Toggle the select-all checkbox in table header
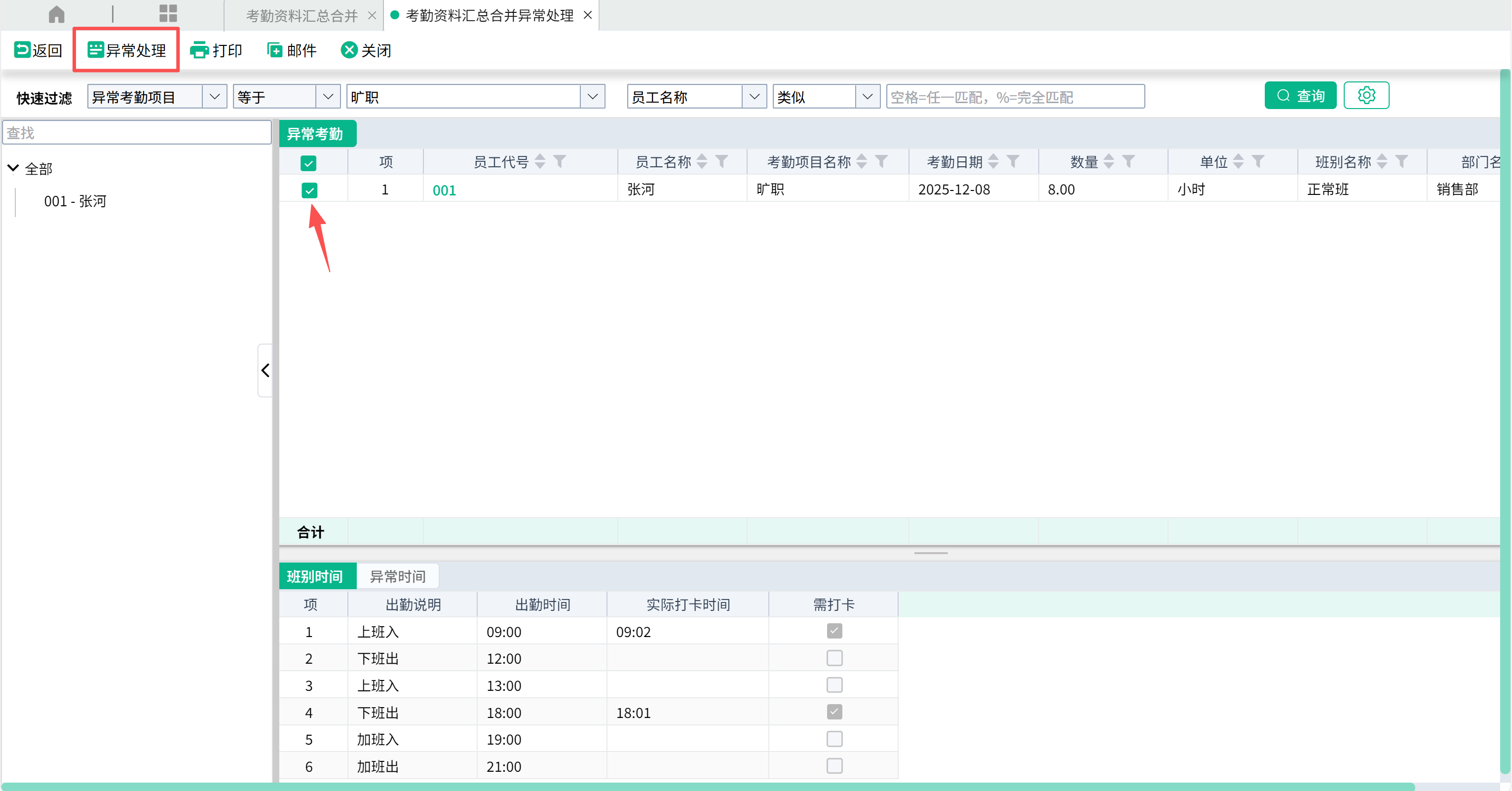1512x791 pixels. (x=309, y=162)
